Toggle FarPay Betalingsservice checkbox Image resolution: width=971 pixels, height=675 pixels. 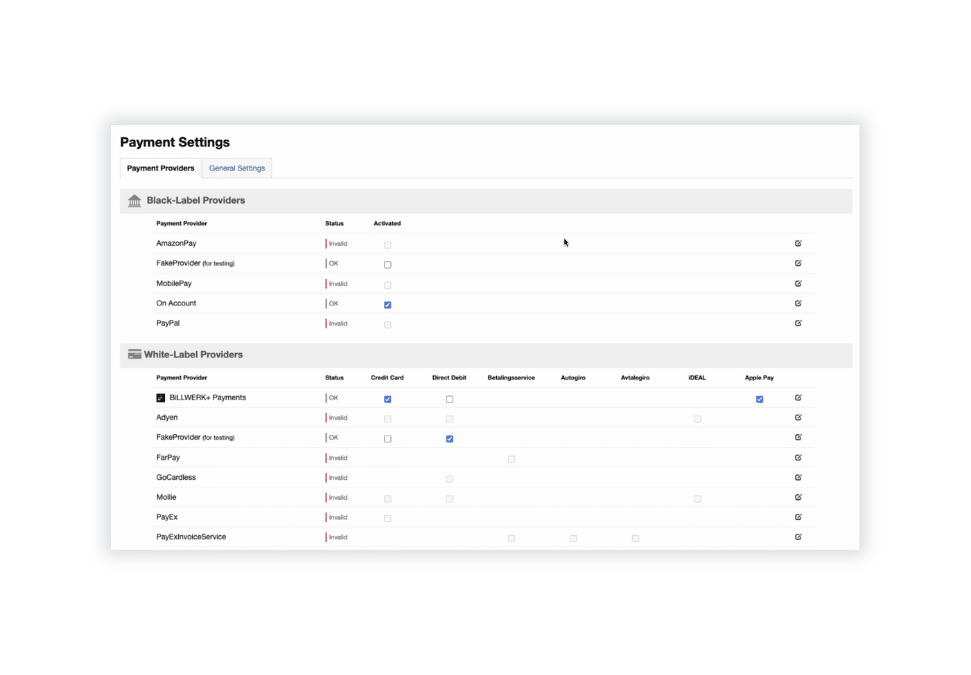[x=512, y=459]
